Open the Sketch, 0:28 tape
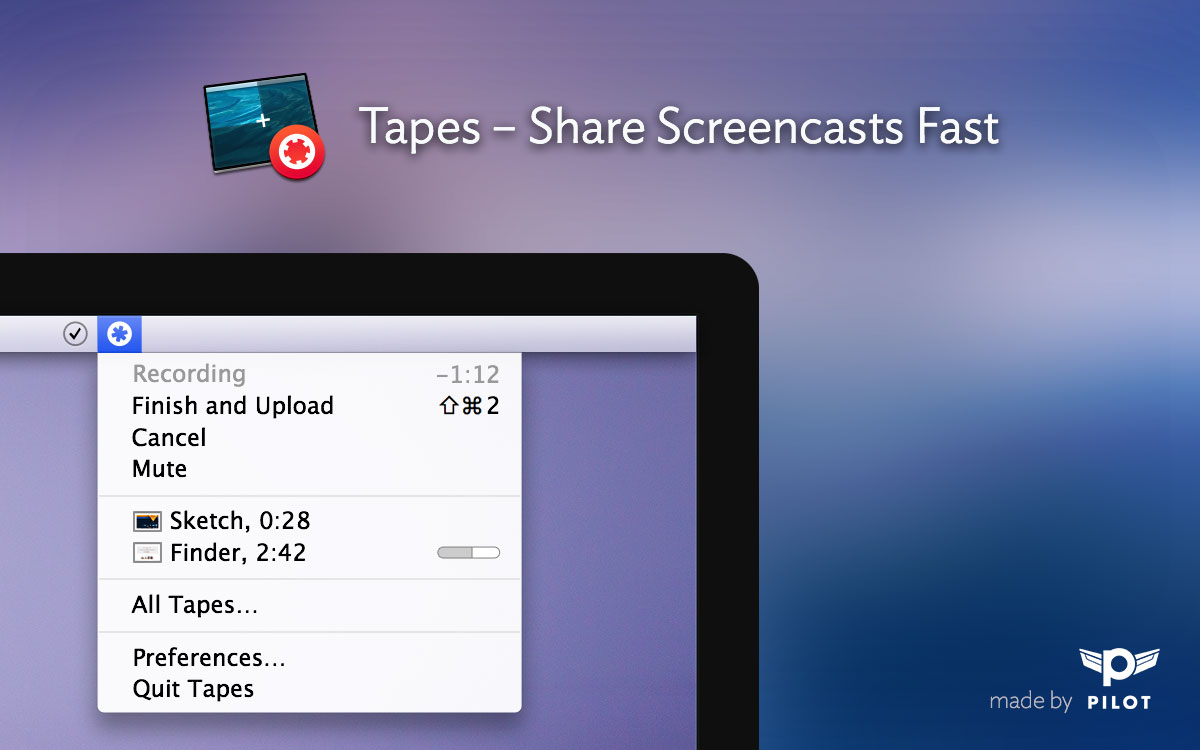The height and width of the screenshot is (750, 1200). [x=309, y=521]
